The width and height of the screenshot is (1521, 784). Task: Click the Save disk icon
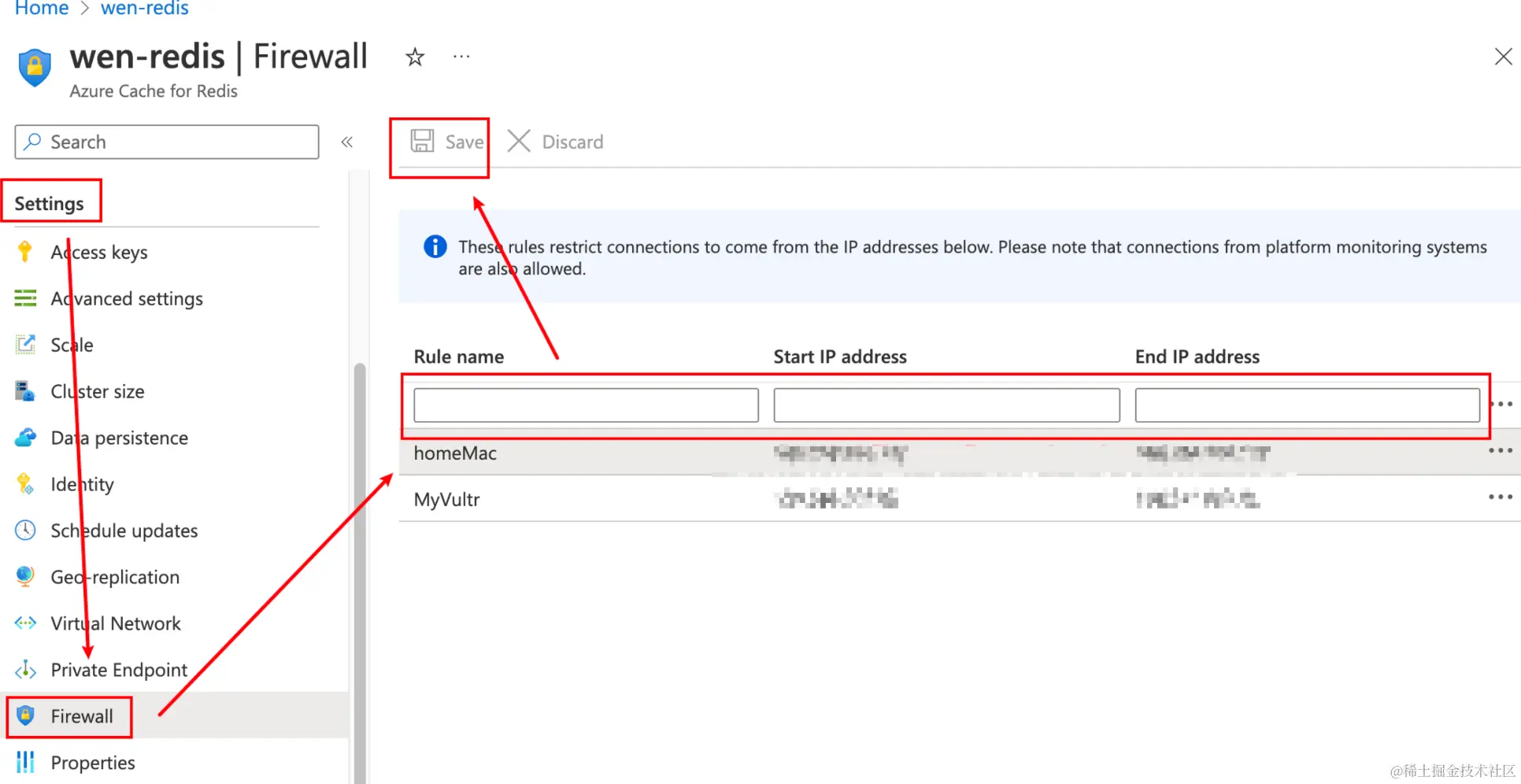[x=422, y=141]
